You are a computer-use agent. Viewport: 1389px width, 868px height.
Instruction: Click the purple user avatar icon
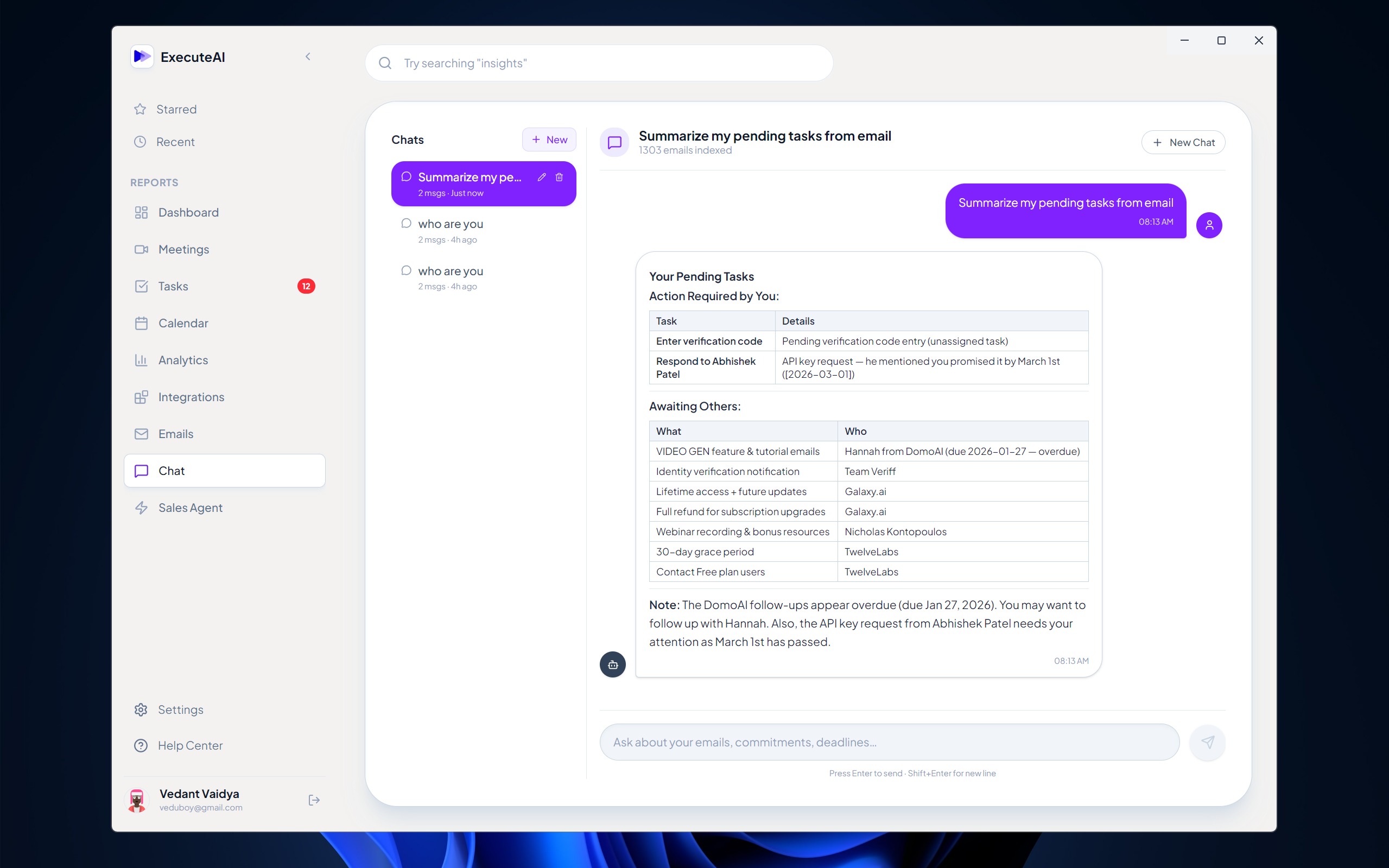[1209, 225]
